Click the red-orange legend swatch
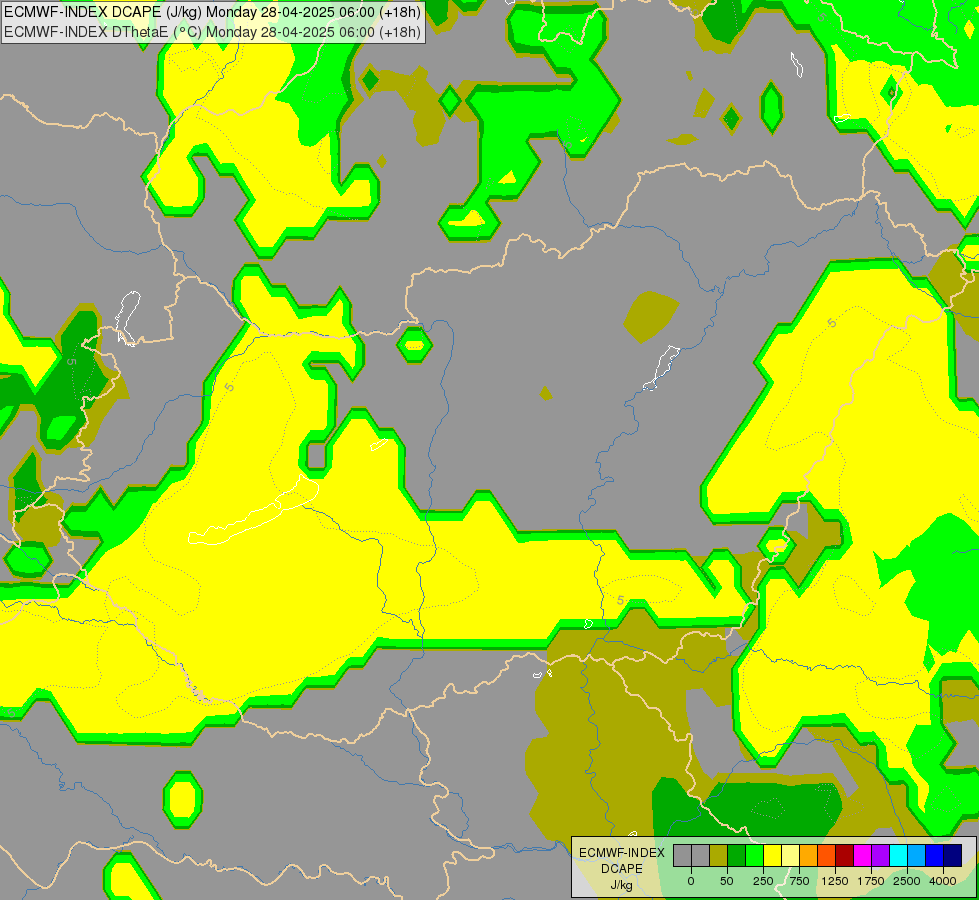Screen dimensions: 979x900 [x=827, y=855]
